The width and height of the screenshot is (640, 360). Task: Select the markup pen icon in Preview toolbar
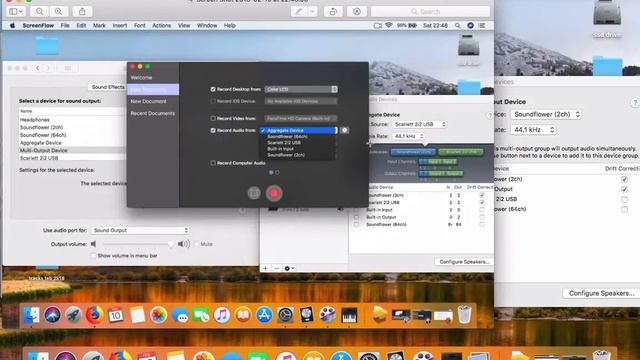(x=299, y=11)
